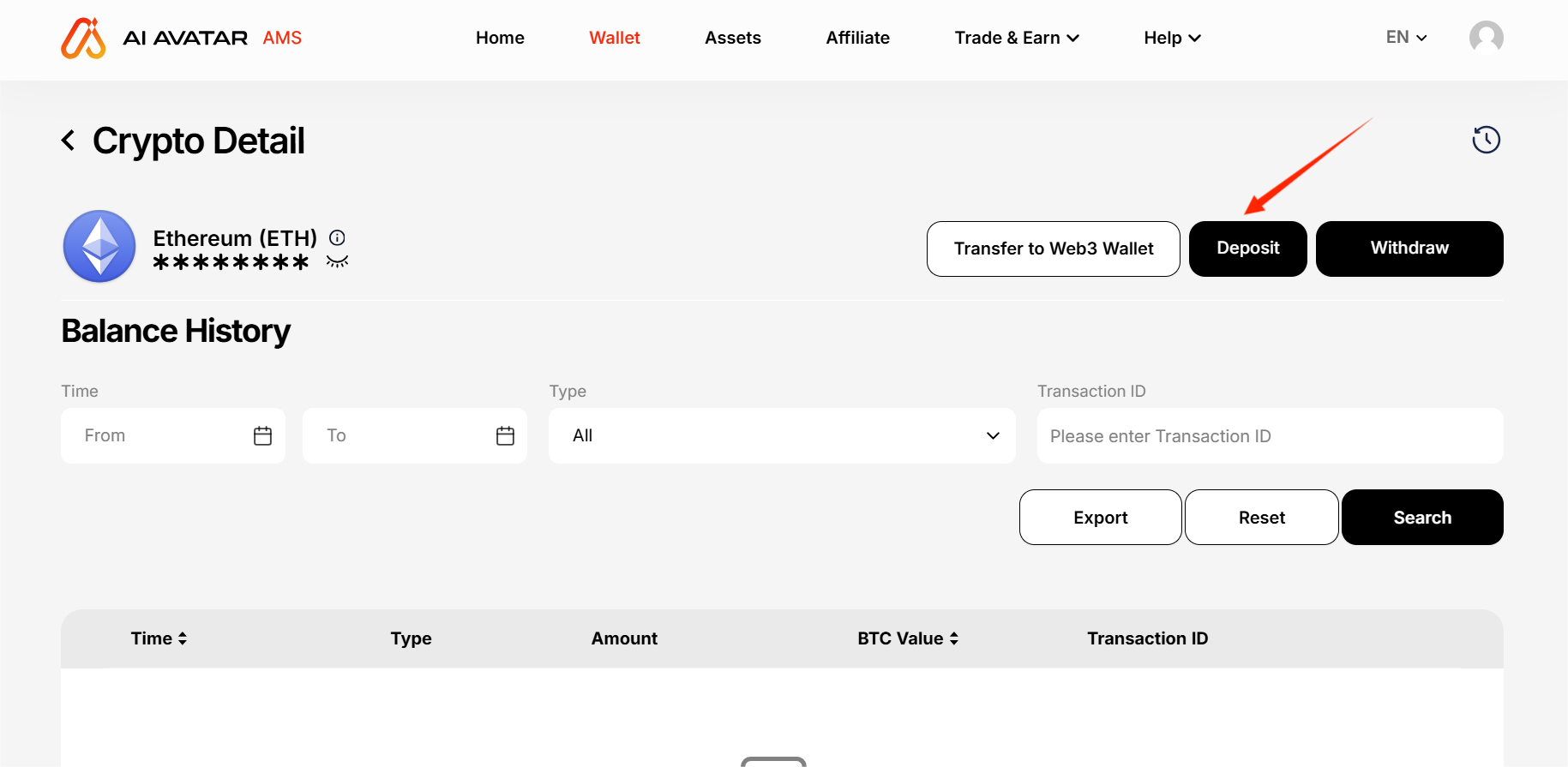Focus the From date field

173,435
